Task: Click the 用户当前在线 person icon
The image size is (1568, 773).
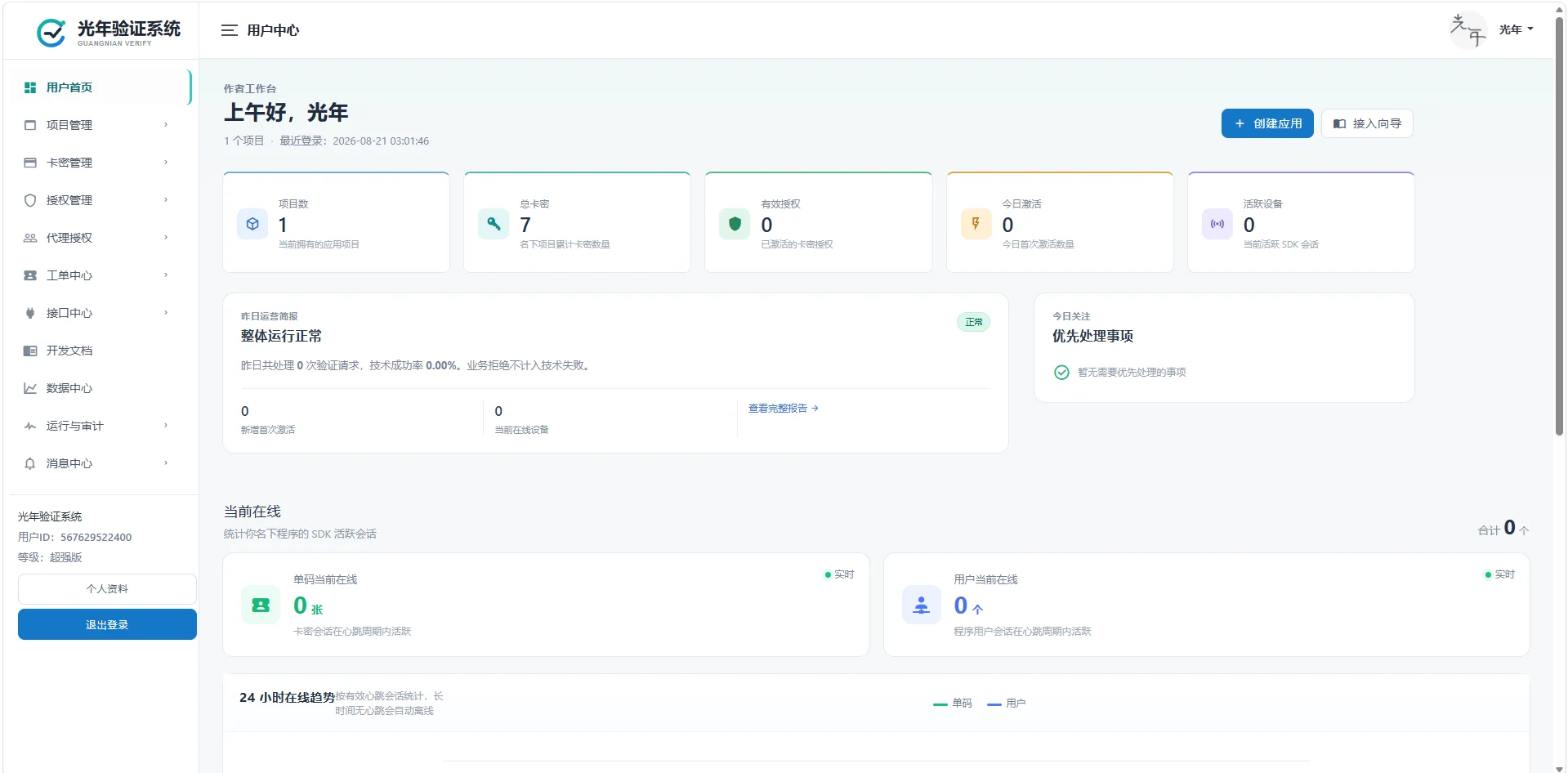Action: 922,605
